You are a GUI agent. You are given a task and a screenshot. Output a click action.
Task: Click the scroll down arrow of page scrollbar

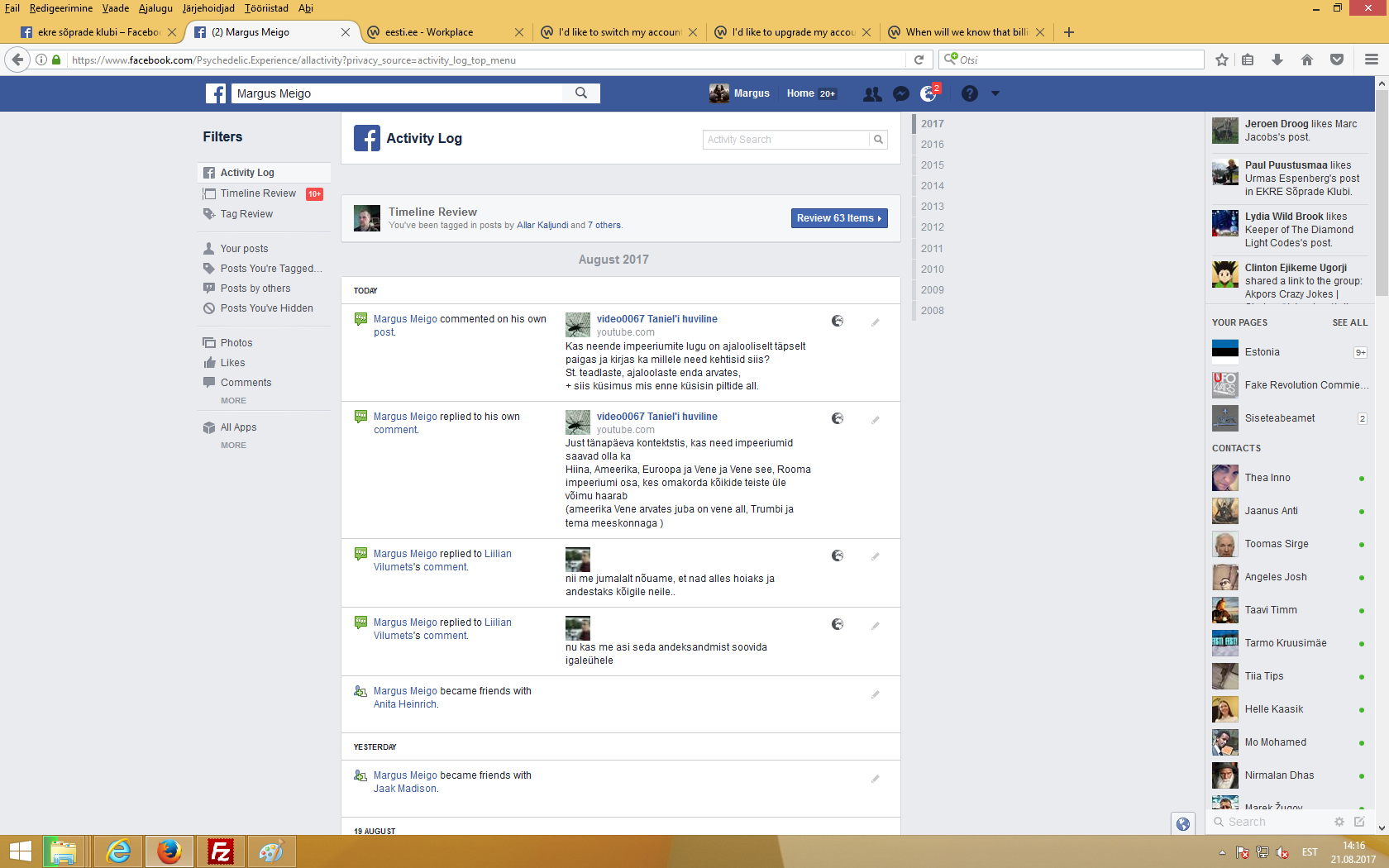(1382, 827)
